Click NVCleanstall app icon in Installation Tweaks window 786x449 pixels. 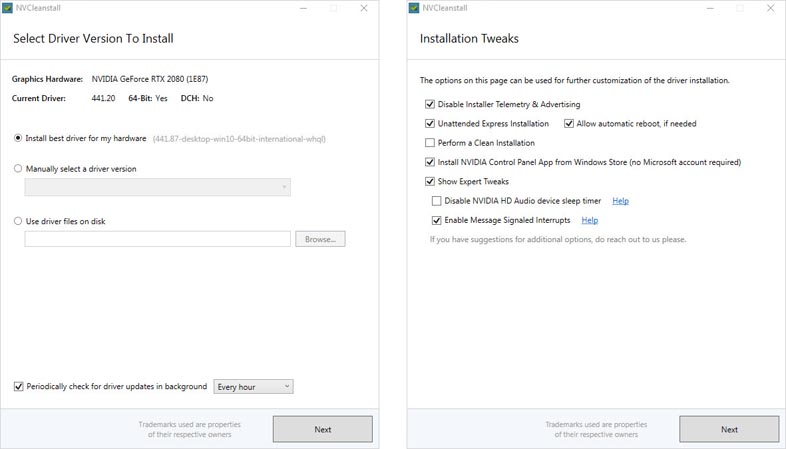click(x=414, y=8)
